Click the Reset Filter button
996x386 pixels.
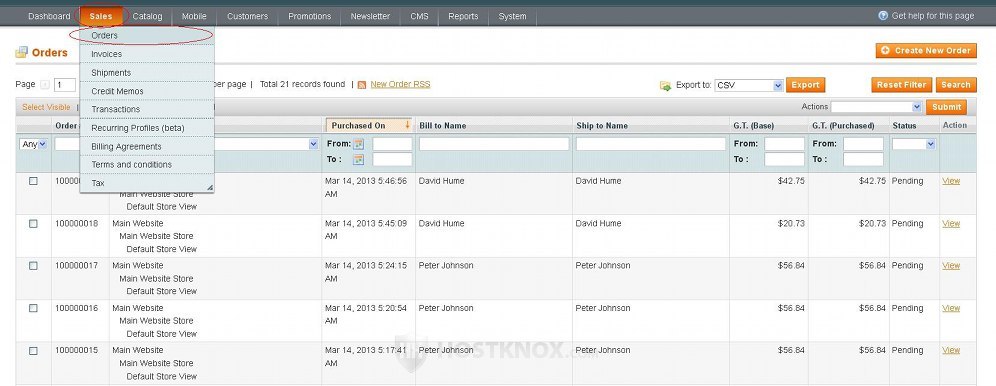(x=901, y=84)
